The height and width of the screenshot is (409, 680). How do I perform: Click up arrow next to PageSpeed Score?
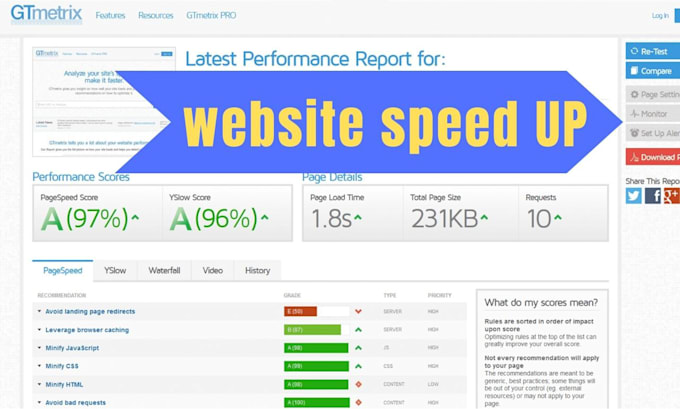coord(135,217)
